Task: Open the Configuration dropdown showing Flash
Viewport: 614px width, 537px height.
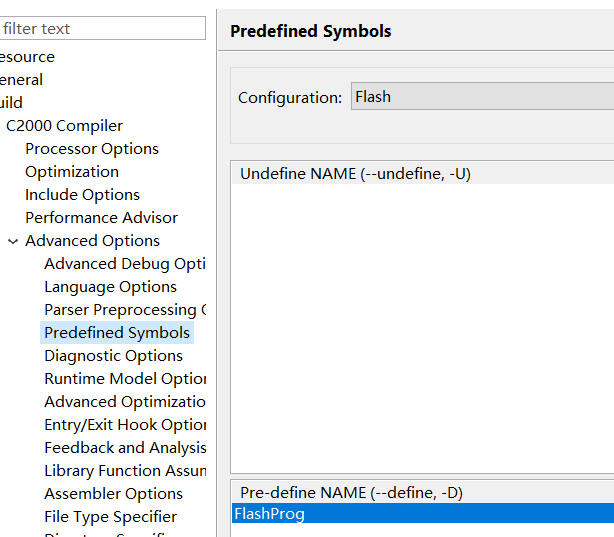Action: tap(482, 97)
